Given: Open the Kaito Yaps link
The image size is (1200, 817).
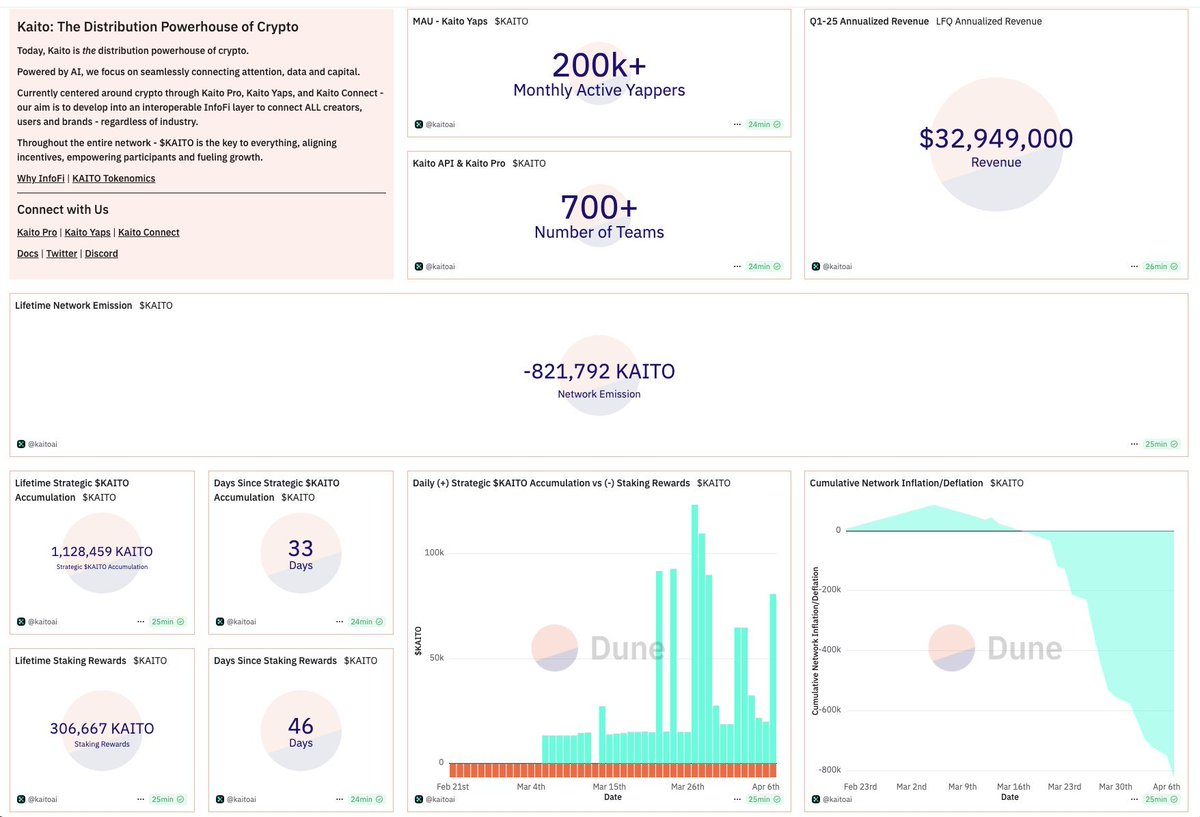Looking at the screenshot, I should (x=88, y=232).
